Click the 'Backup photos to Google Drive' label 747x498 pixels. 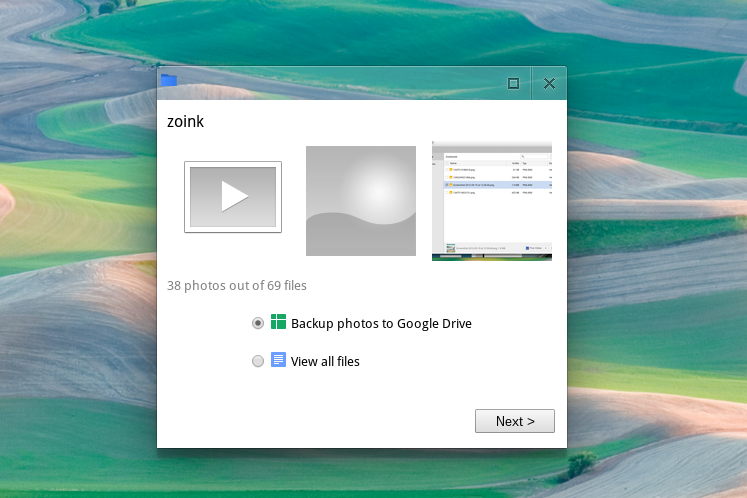(381, 323)
